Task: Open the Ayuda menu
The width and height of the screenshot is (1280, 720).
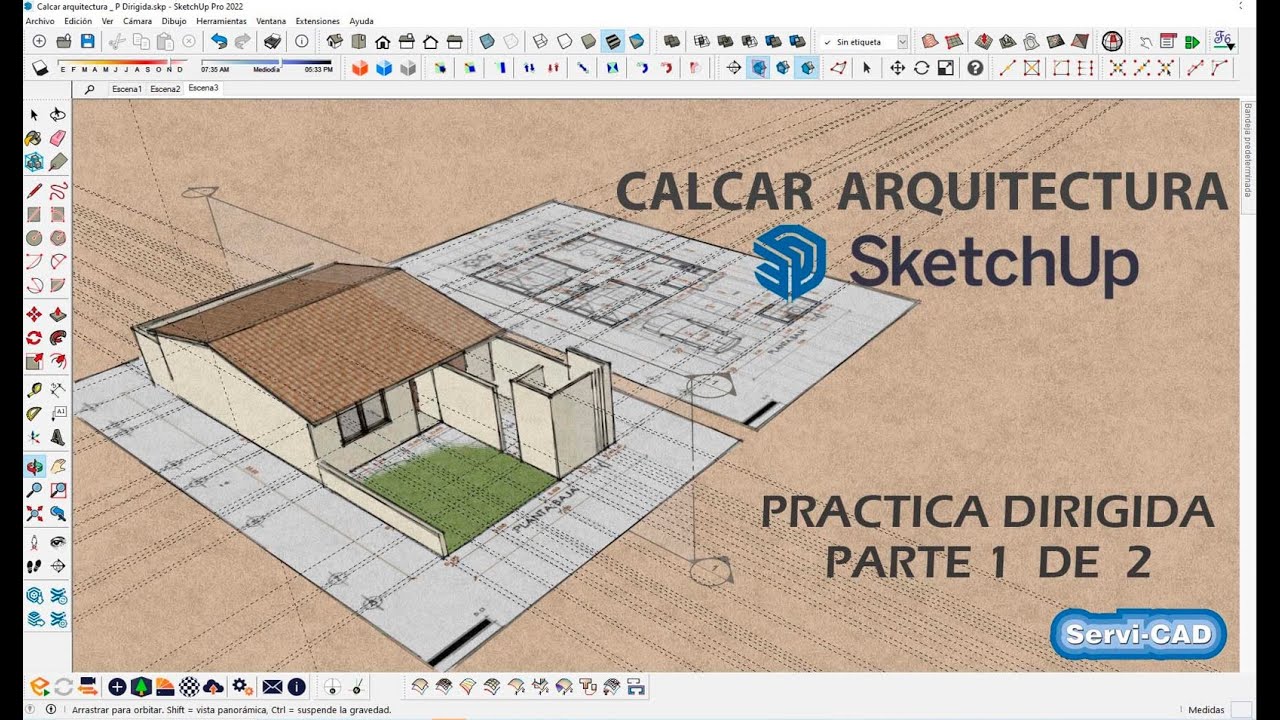Action: 361,21
